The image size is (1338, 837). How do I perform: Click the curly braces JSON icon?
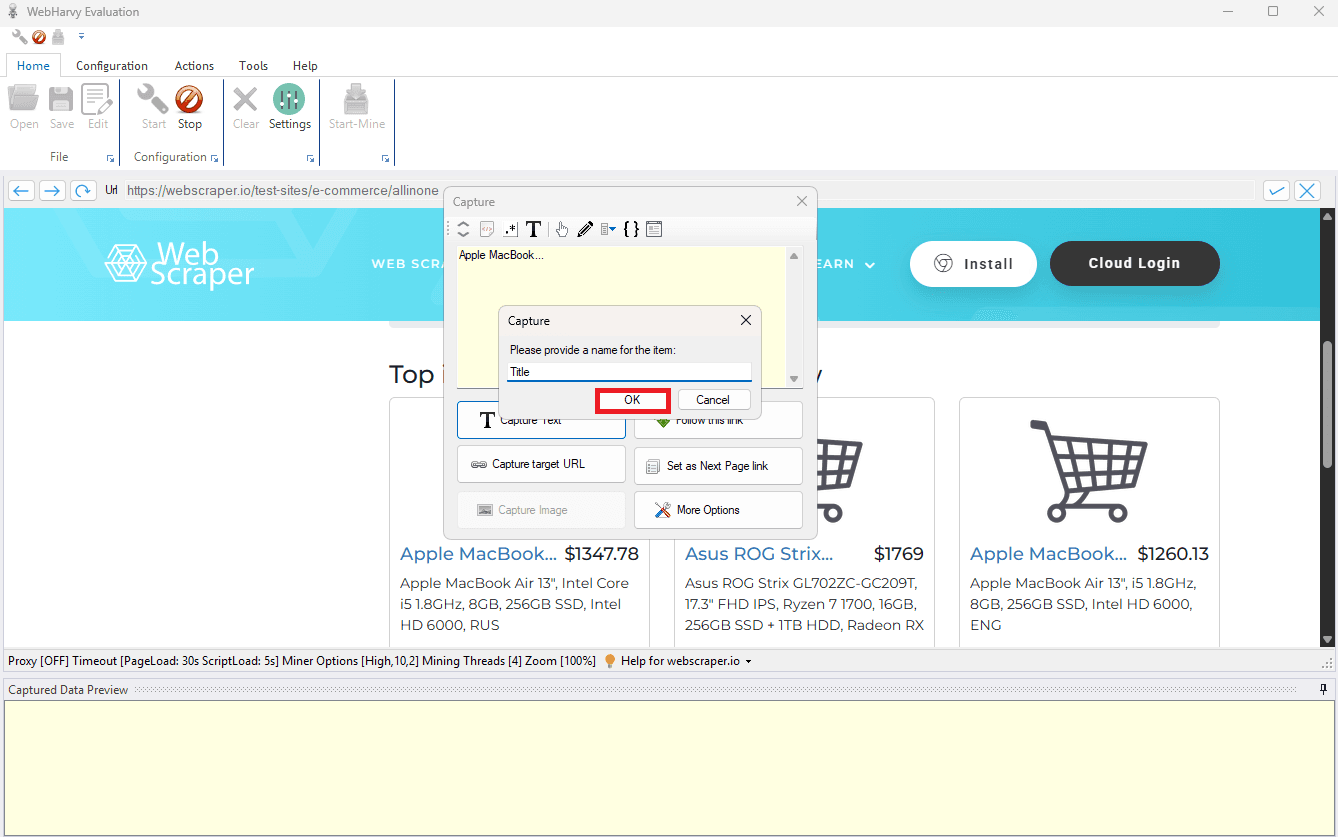tap(631, 229)
